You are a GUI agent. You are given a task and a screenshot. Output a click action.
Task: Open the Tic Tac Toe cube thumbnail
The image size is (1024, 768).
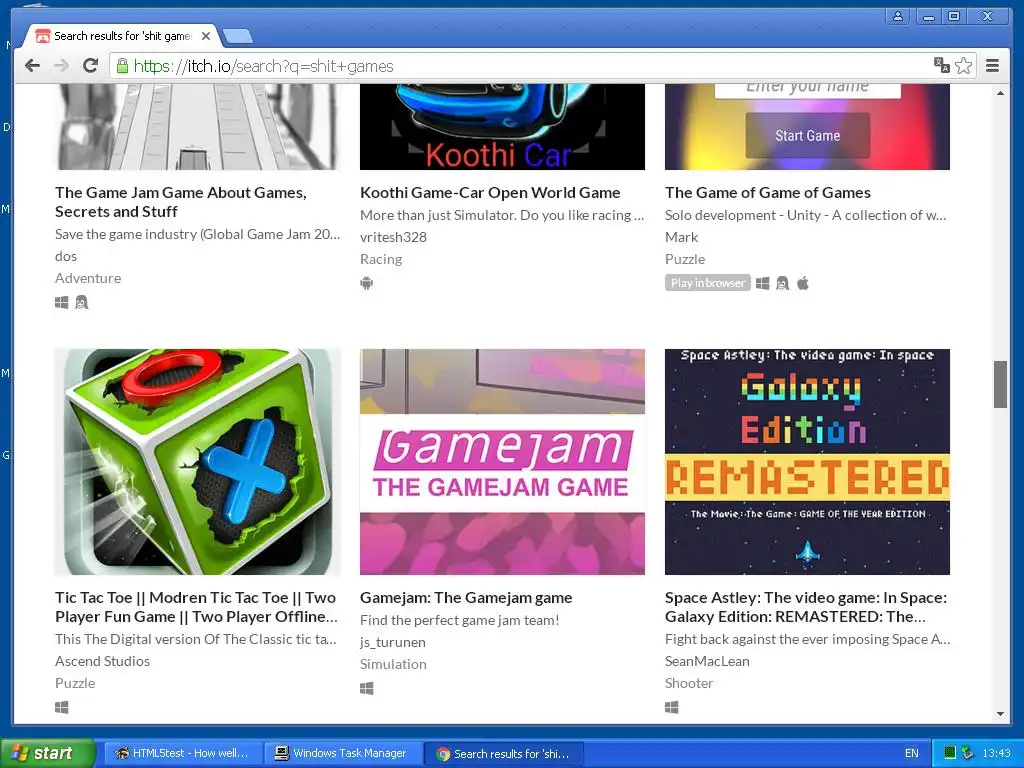198,462
